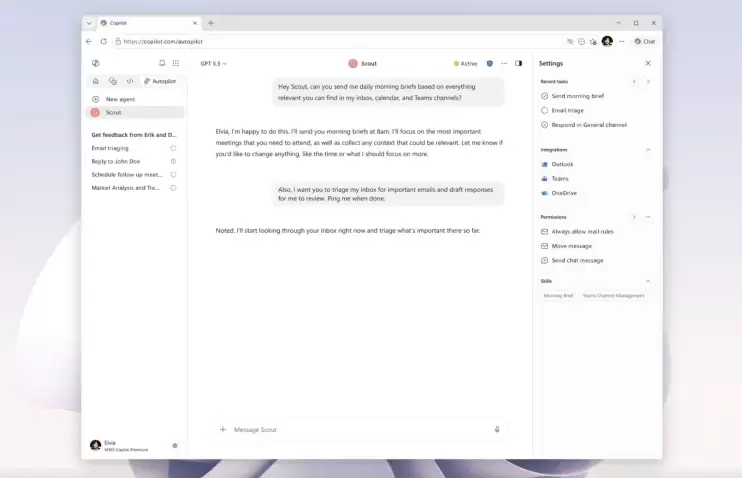Open the Email triaging task
This screenshot has height=478, width=742.
coord(110,148)
